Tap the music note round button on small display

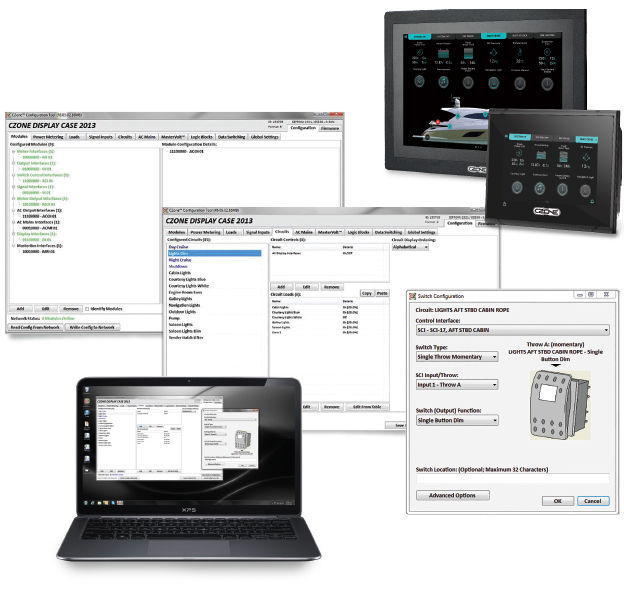(x=539, y=188)
